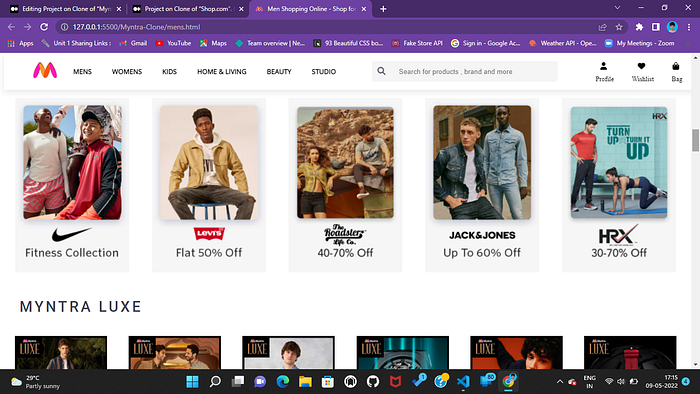Open the BEAUTY menu

click(279, 71)
